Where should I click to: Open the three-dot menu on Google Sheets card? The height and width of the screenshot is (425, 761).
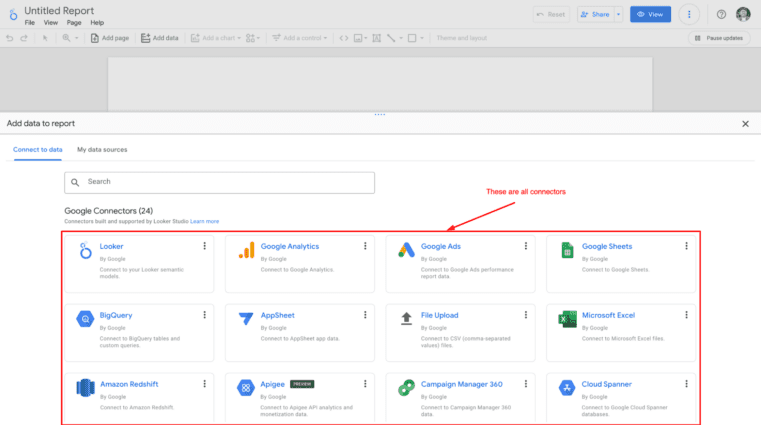(x=686, y=246)
